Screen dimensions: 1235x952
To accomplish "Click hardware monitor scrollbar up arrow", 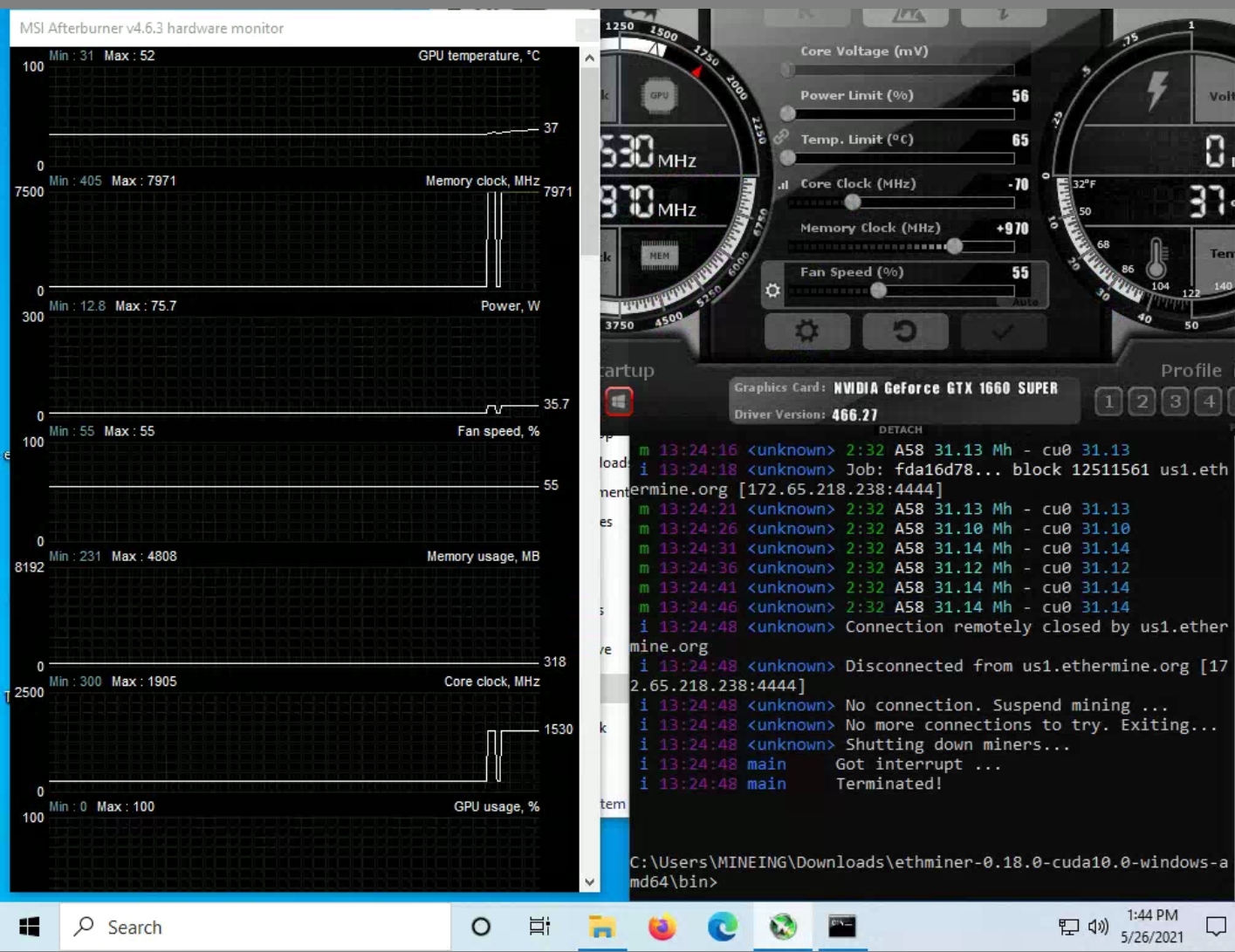I will [x=589, y=58].
